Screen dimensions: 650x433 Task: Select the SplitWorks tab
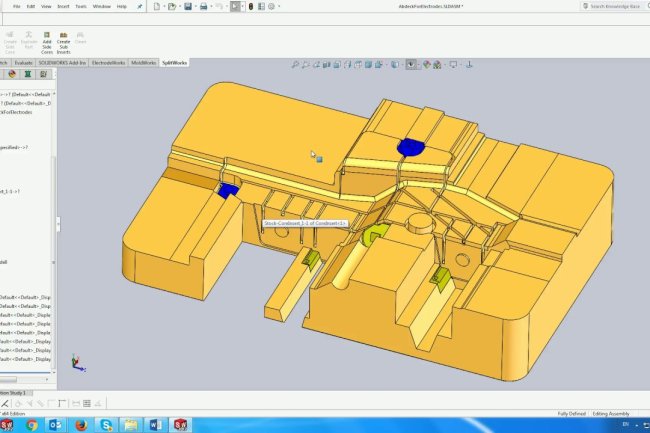pyautogui.click(x=175, y=63)
